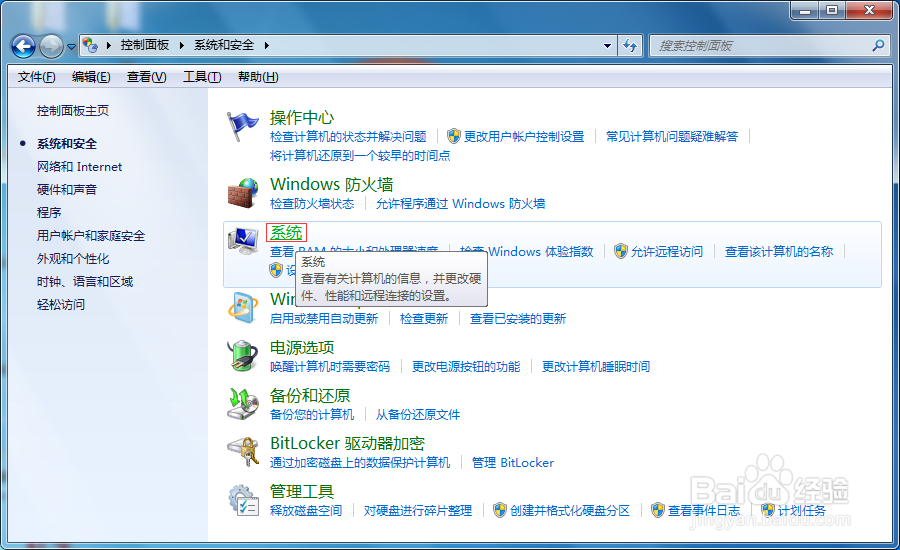Select 用户帐户和家庭安全 in the sidebar
Viewport: 900px width, 550px height.
tap(91, 236)
